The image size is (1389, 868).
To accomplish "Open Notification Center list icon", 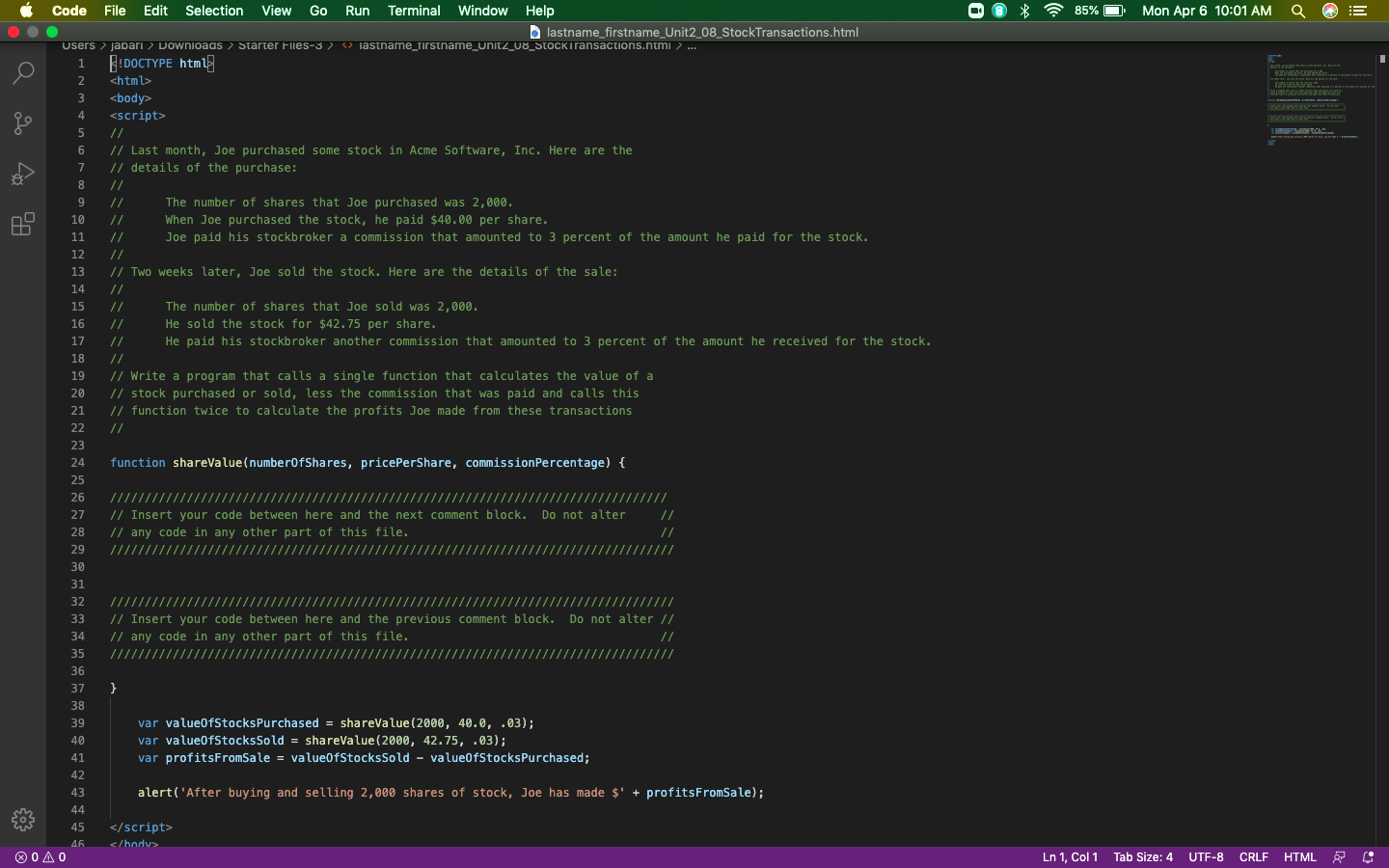I will pyautogui.click(x=1358, y=11).
